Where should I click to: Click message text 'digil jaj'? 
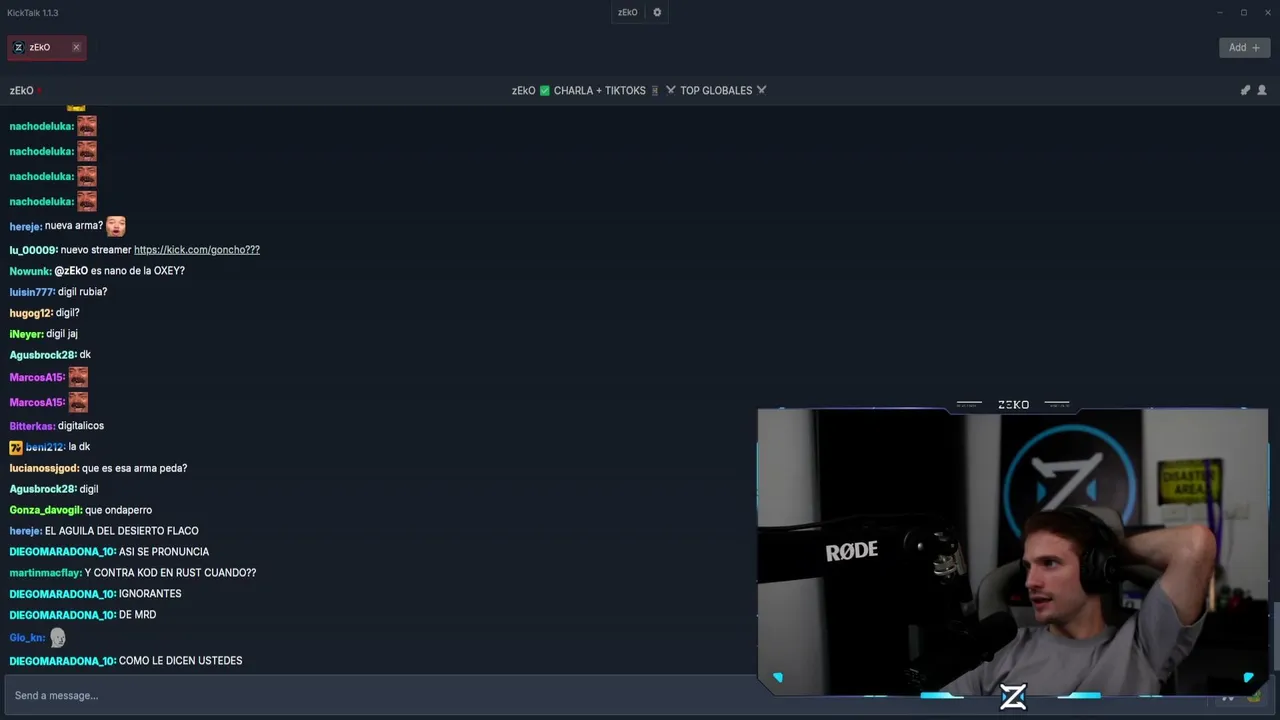pos(62,334)
